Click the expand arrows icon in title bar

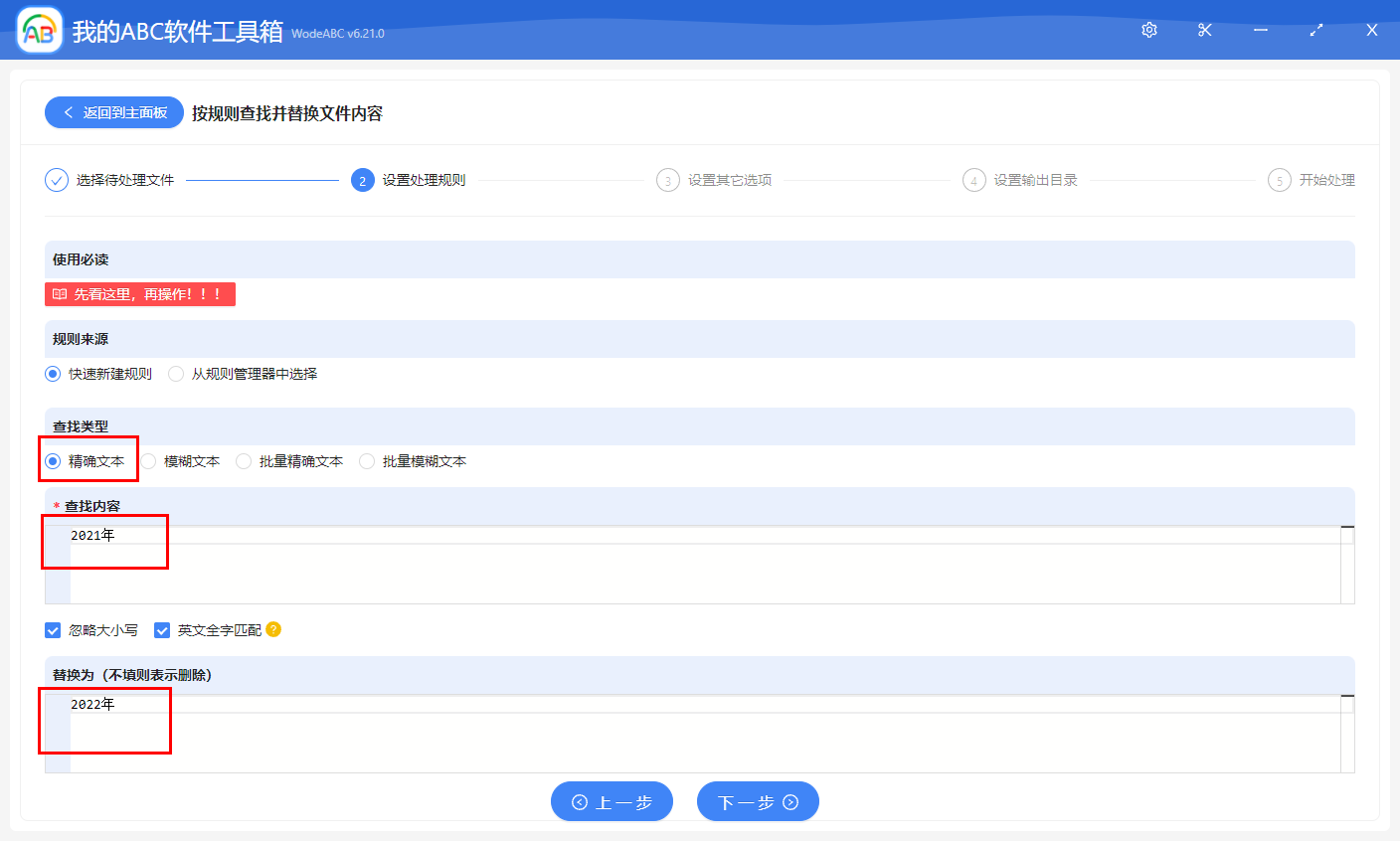1315,30
